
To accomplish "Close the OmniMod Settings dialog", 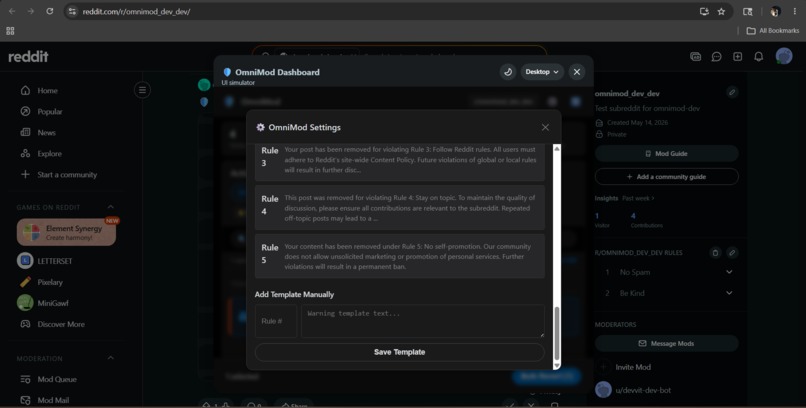I will click(x=545, y=127).
